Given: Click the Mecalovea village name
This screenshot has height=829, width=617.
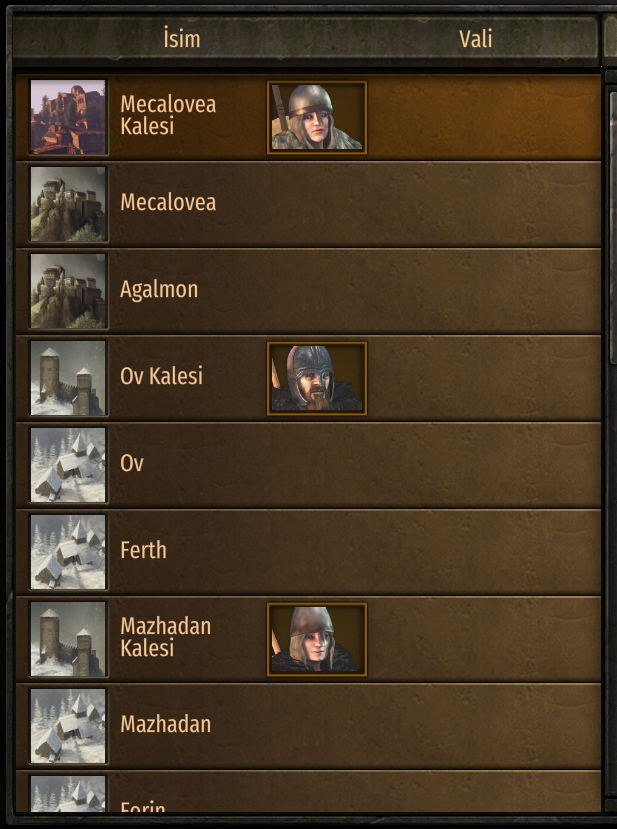Looking at the screenshot, I should coord(168,202).
